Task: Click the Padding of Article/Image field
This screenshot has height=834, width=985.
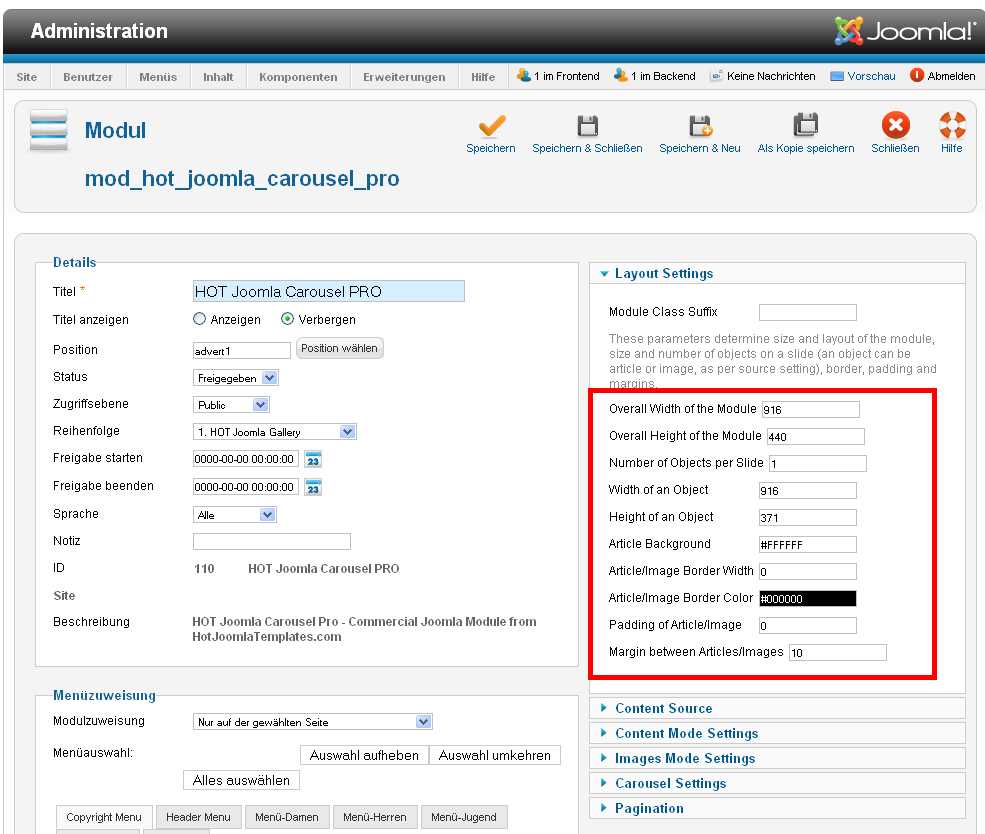Action: 807,626
